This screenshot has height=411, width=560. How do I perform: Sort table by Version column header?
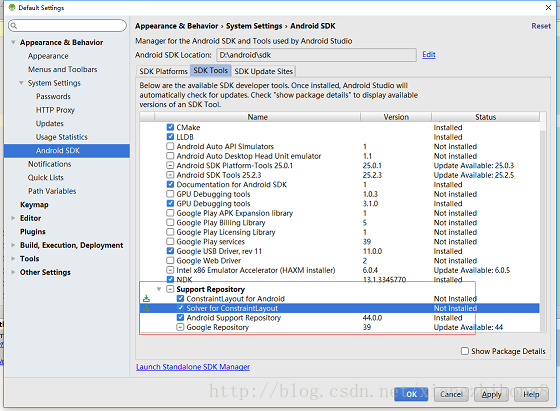pyautogui.click(x=396, y=117)
